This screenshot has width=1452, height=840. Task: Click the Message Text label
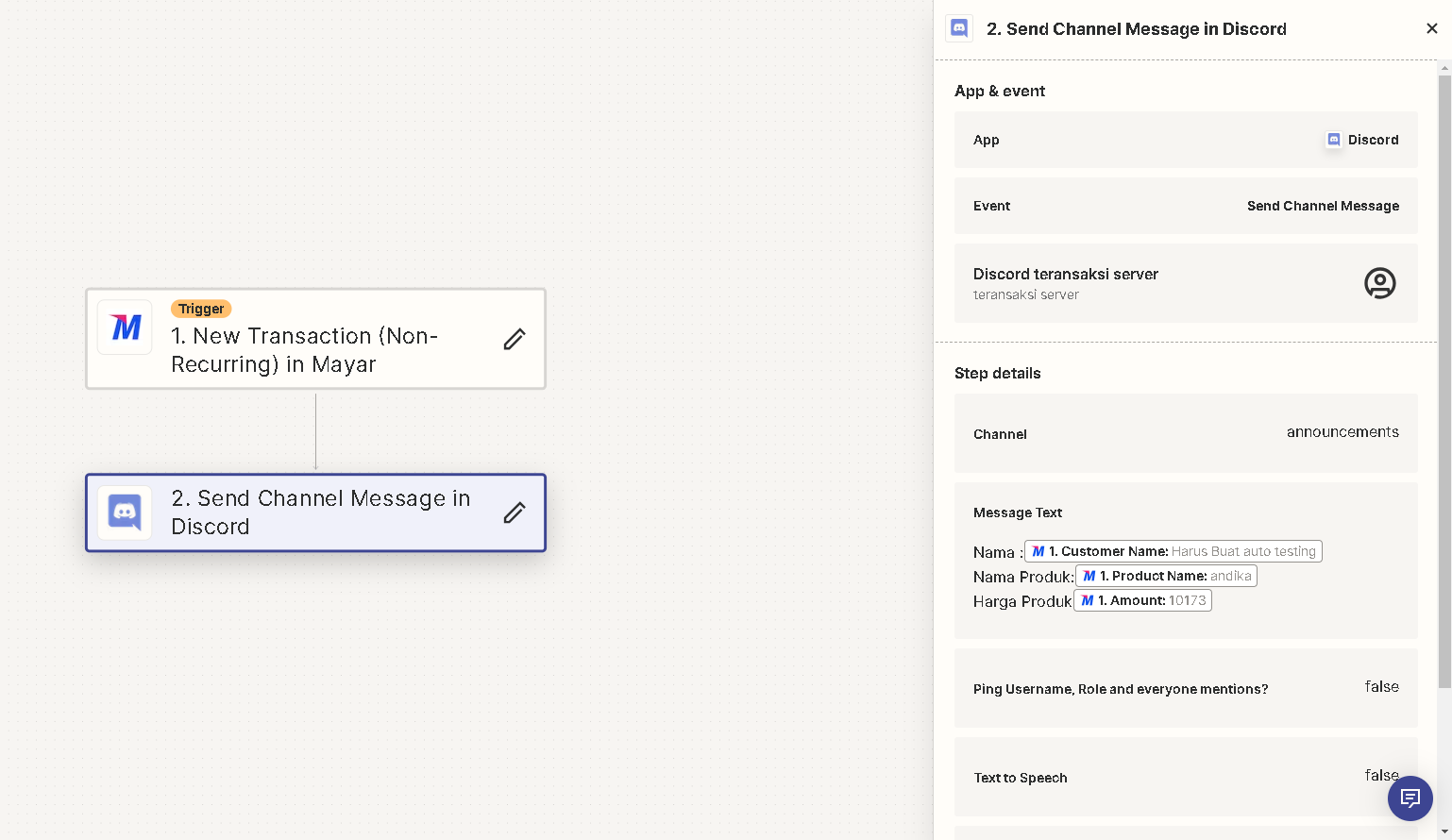click(1018, 512)
